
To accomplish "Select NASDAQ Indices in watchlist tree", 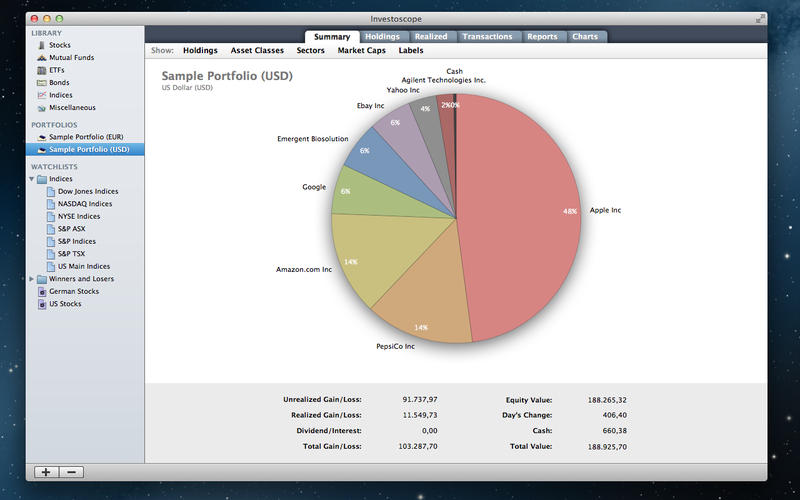I will pyautogui.click(x=85, y=203).
